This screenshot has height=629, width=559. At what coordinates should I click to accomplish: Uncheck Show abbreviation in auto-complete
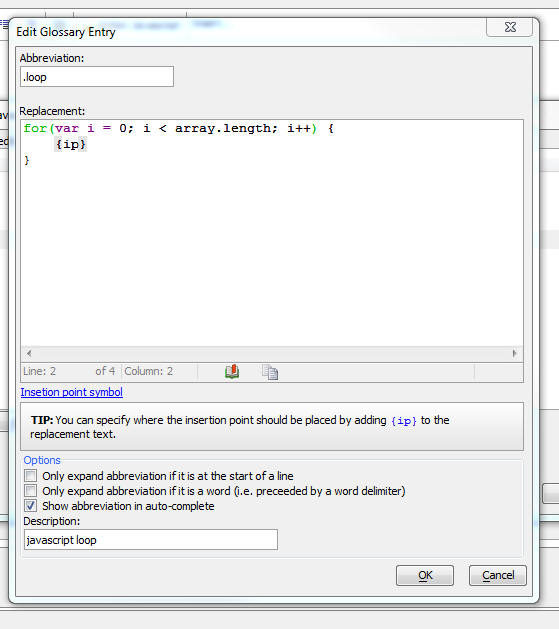pyautogui.click(x=30, y=506)
